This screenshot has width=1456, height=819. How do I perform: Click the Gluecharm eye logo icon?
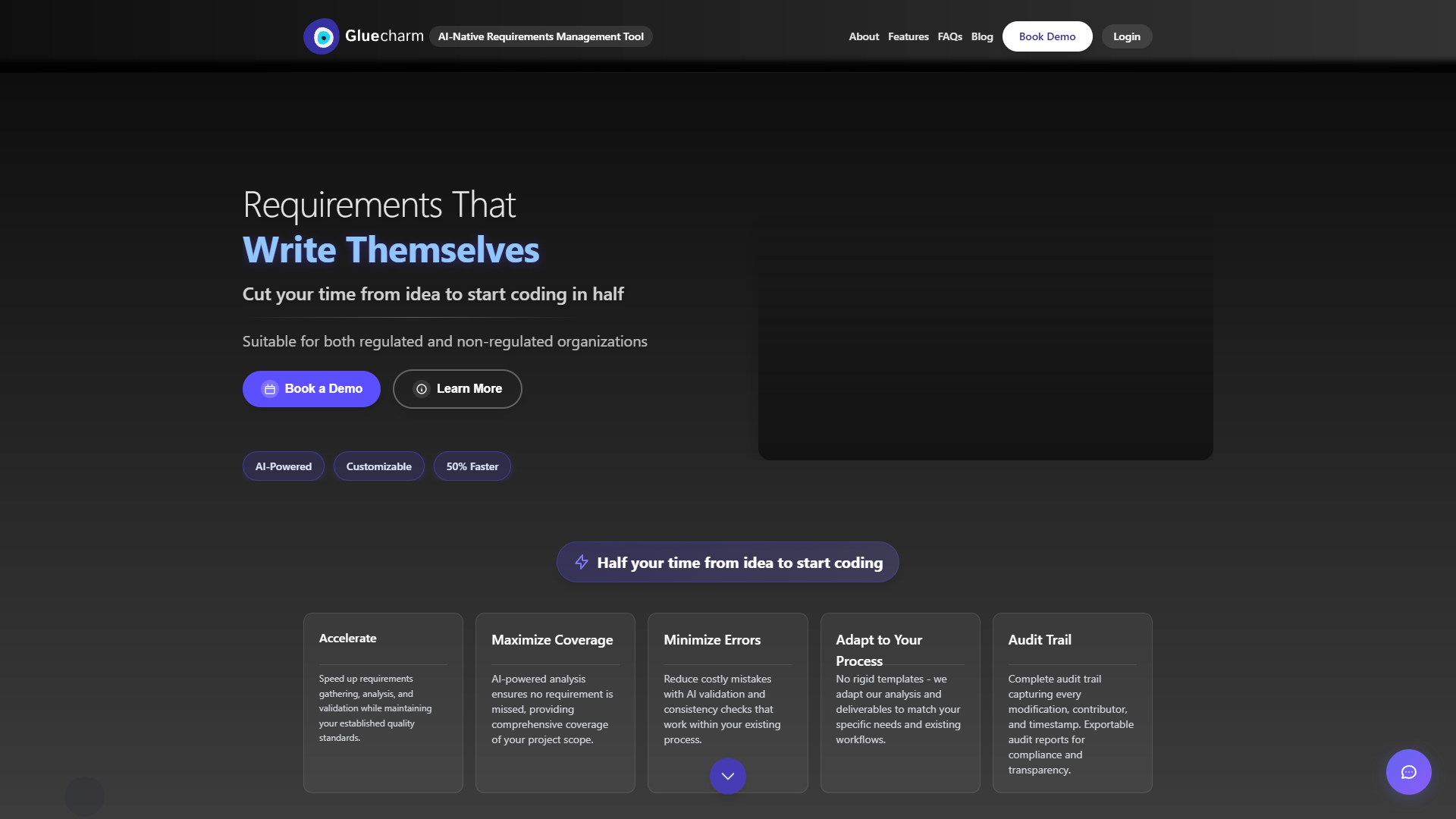[322, 36]
